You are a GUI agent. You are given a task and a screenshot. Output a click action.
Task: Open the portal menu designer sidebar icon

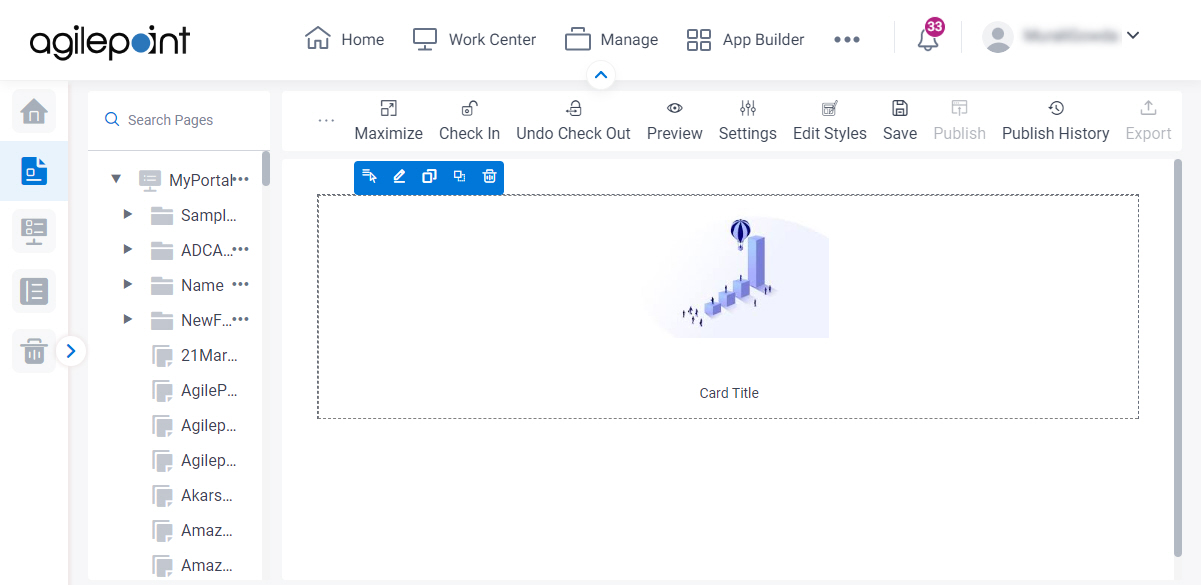pyautogui.click(x=34, y=231)
